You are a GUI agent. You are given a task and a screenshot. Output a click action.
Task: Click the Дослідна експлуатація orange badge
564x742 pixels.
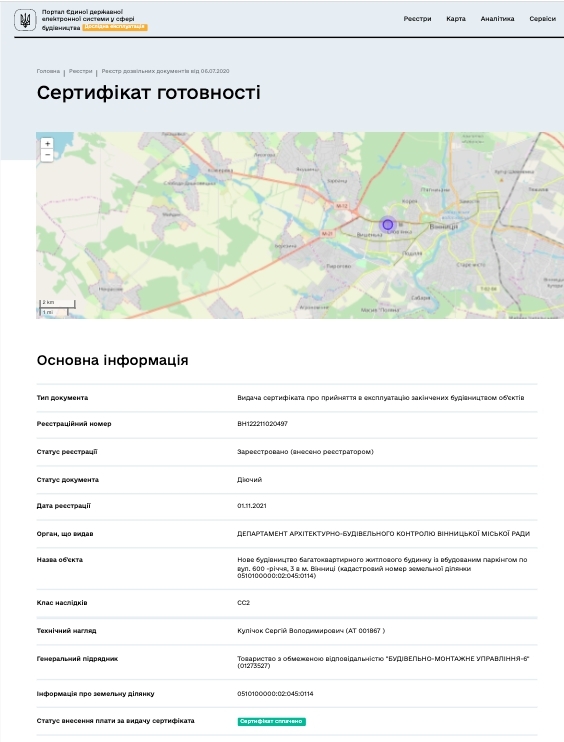tap(115, 27)
